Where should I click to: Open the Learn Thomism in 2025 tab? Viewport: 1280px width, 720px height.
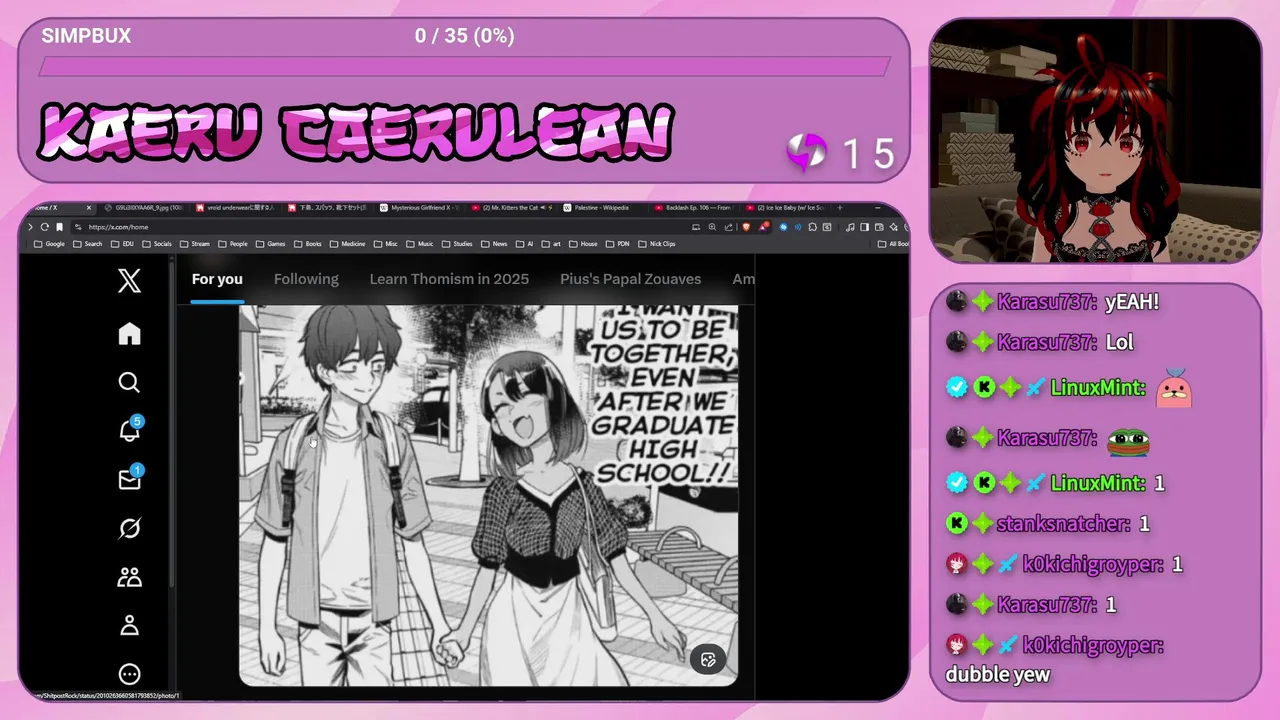(449, 279)
